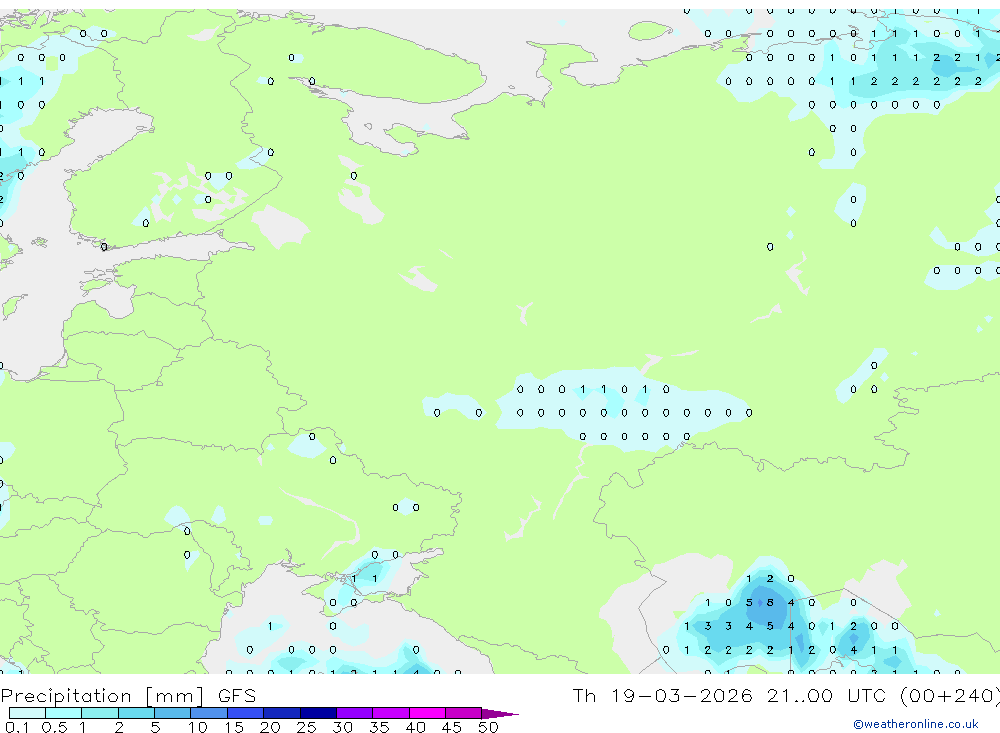Screen dimensions: 1000x733
Task: Select legend swatch between 40 and 45
Action: pyautogui.click(x=427, y=713)
